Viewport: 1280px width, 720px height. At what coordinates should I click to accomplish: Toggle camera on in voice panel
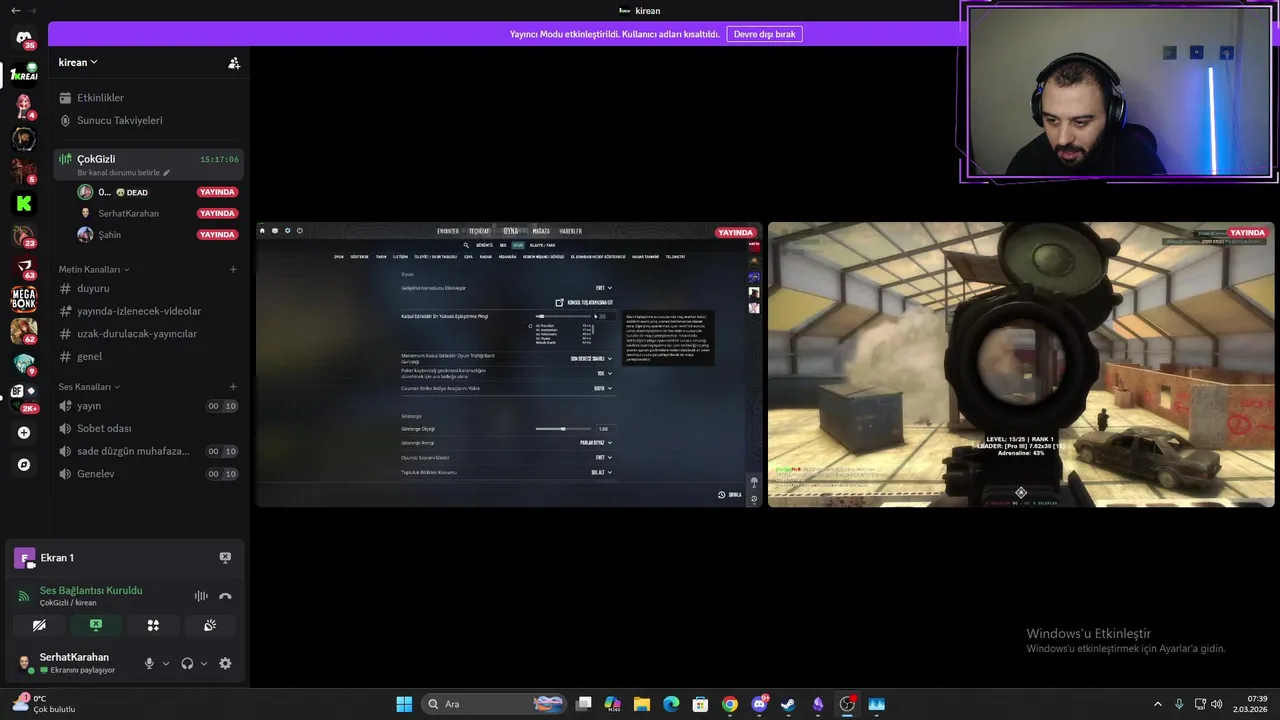pos(39,625)
